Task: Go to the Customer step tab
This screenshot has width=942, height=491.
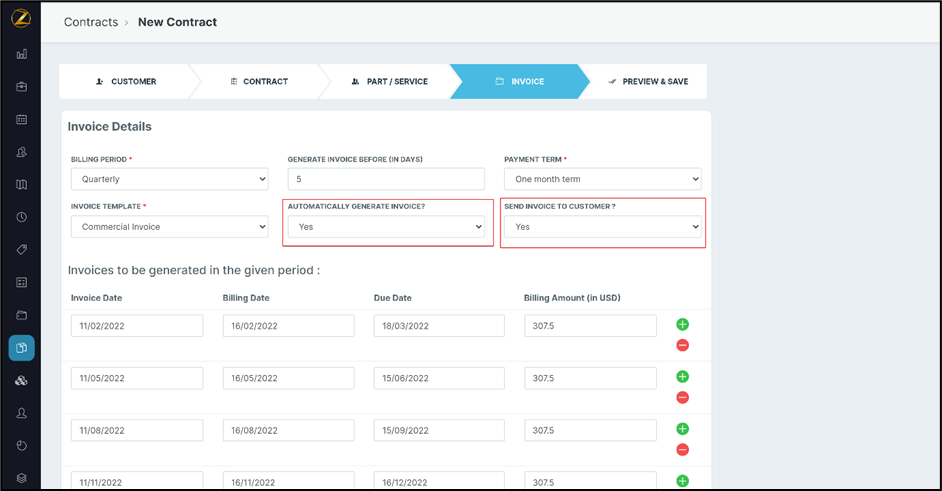Action: (126, 82)
